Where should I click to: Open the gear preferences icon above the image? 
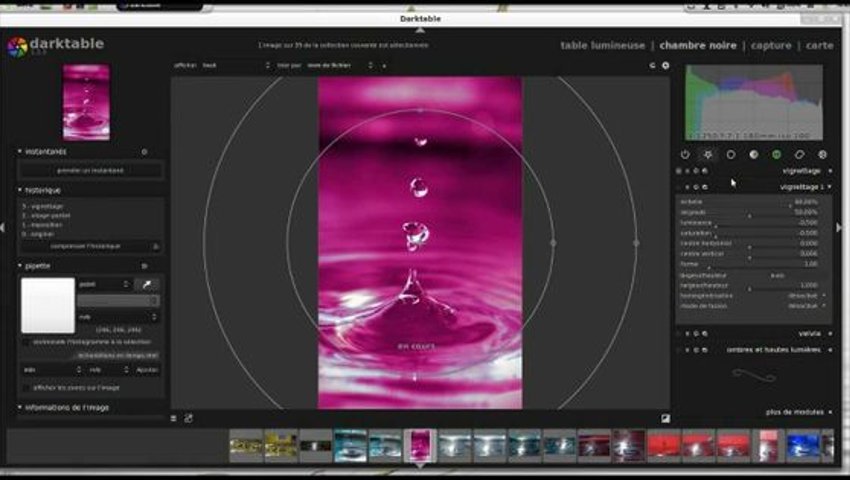pyautogui.click(x=665, y=66)
